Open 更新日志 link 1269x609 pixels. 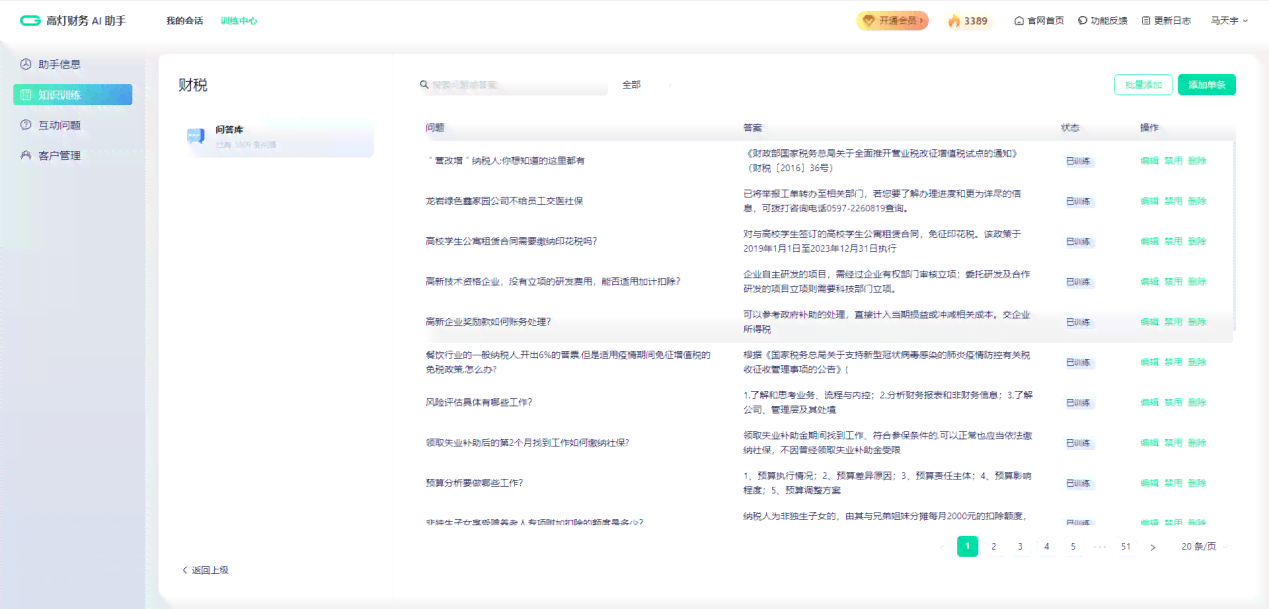pyautogui.click(x=1166, y=20)
